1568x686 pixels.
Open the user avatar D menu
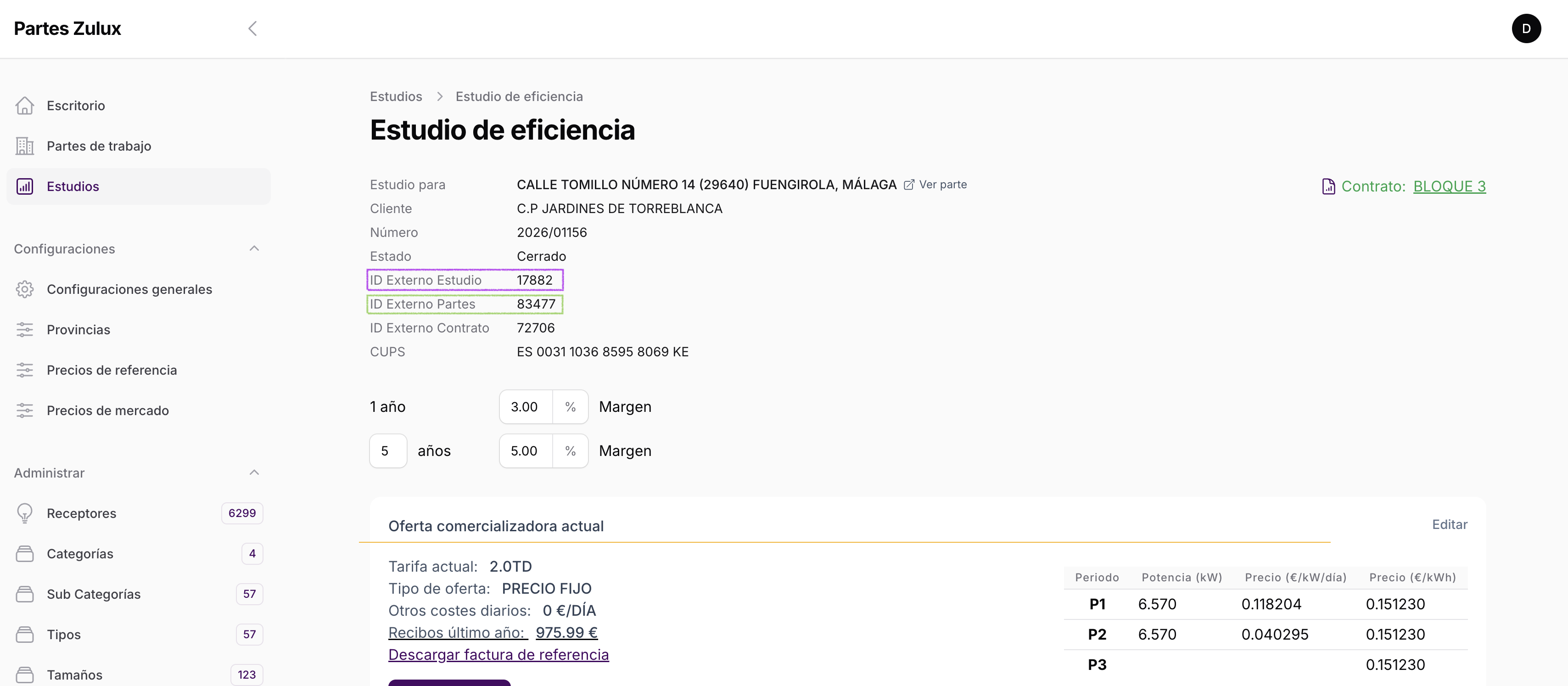click(x=1526, y=28)
